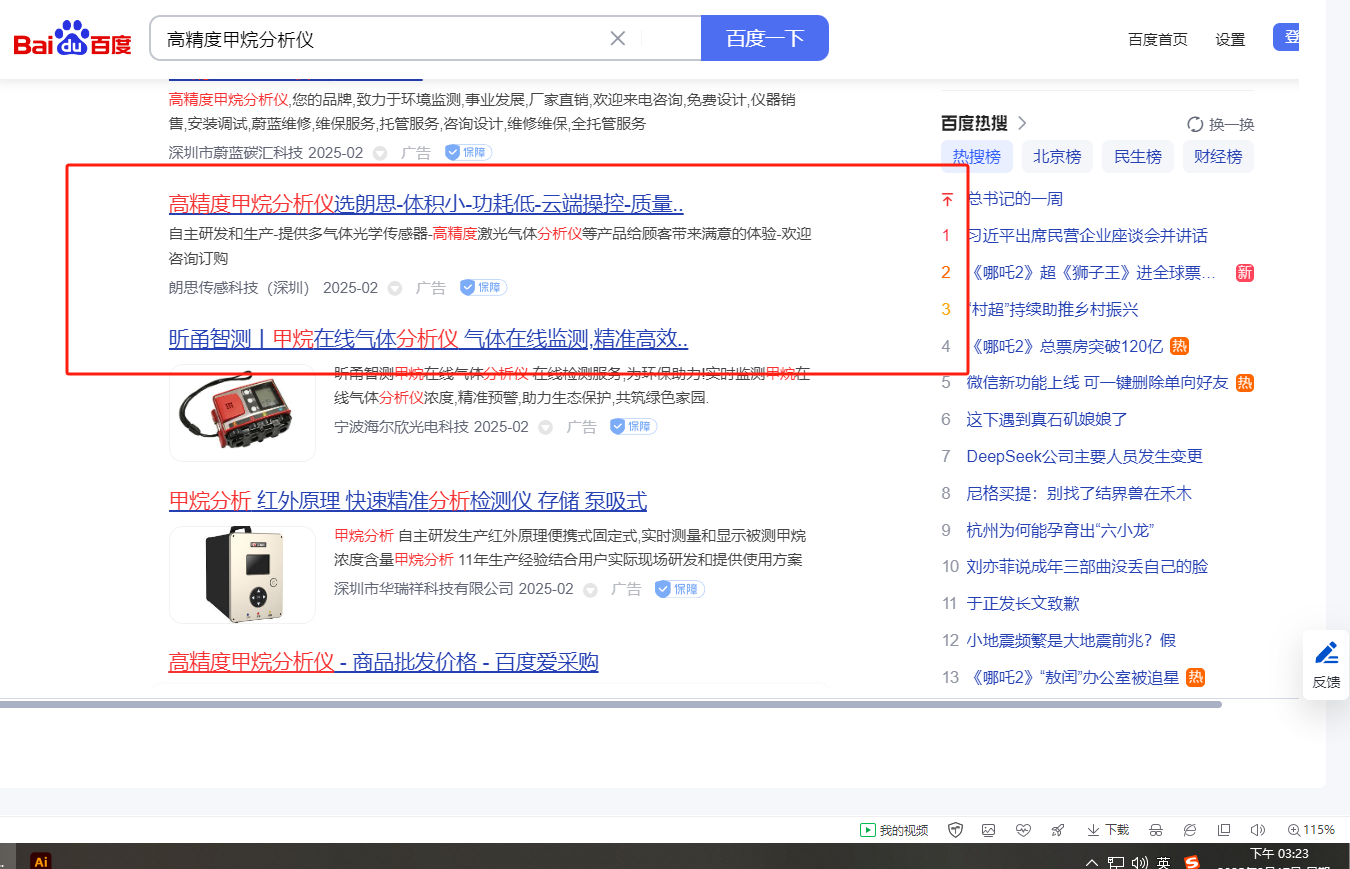
Task: Expand dropdown next to 朗思传感科技 2025-02
Action: 395,289
